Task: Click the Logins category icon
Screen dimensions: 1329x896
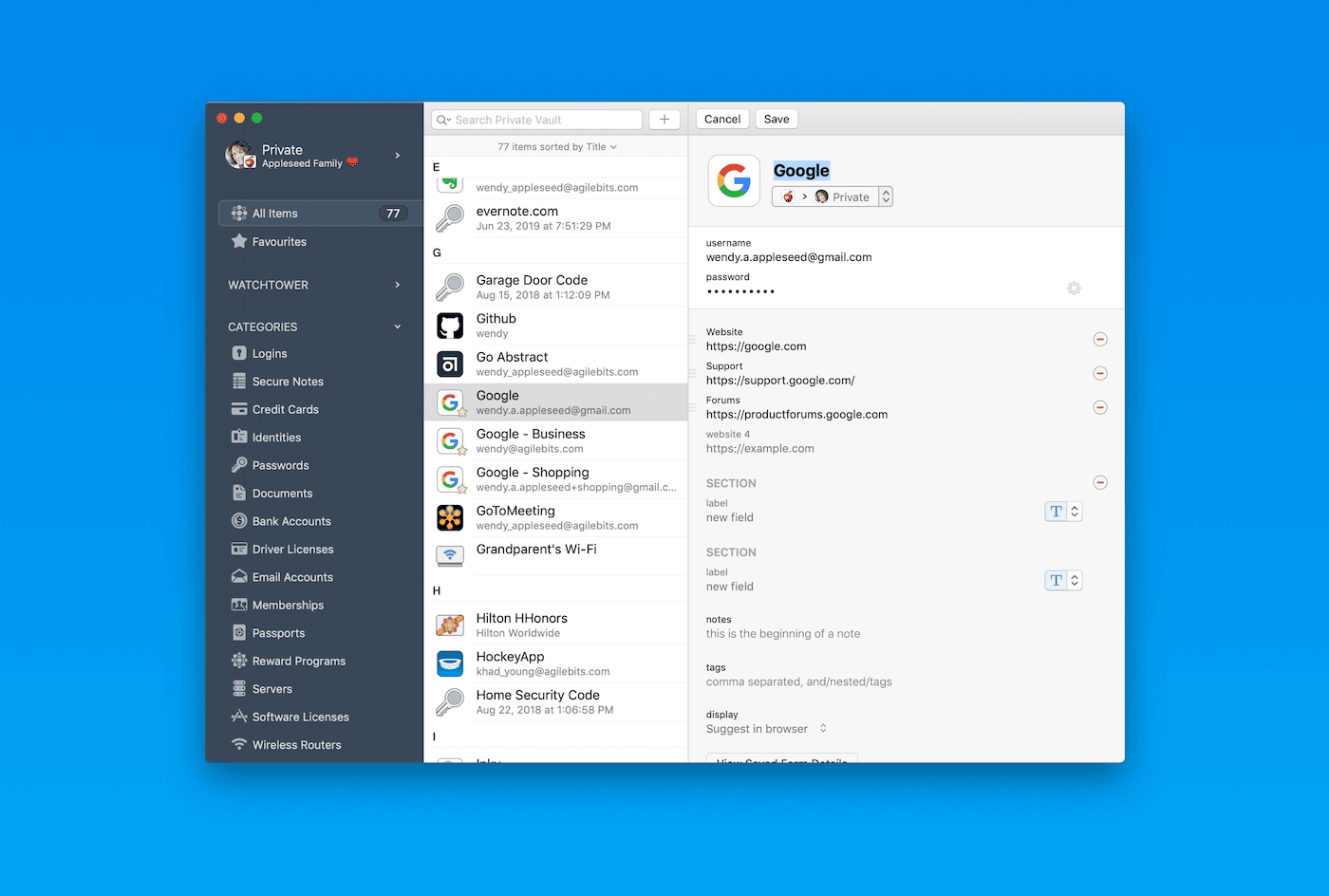Action: pos(239,353)
